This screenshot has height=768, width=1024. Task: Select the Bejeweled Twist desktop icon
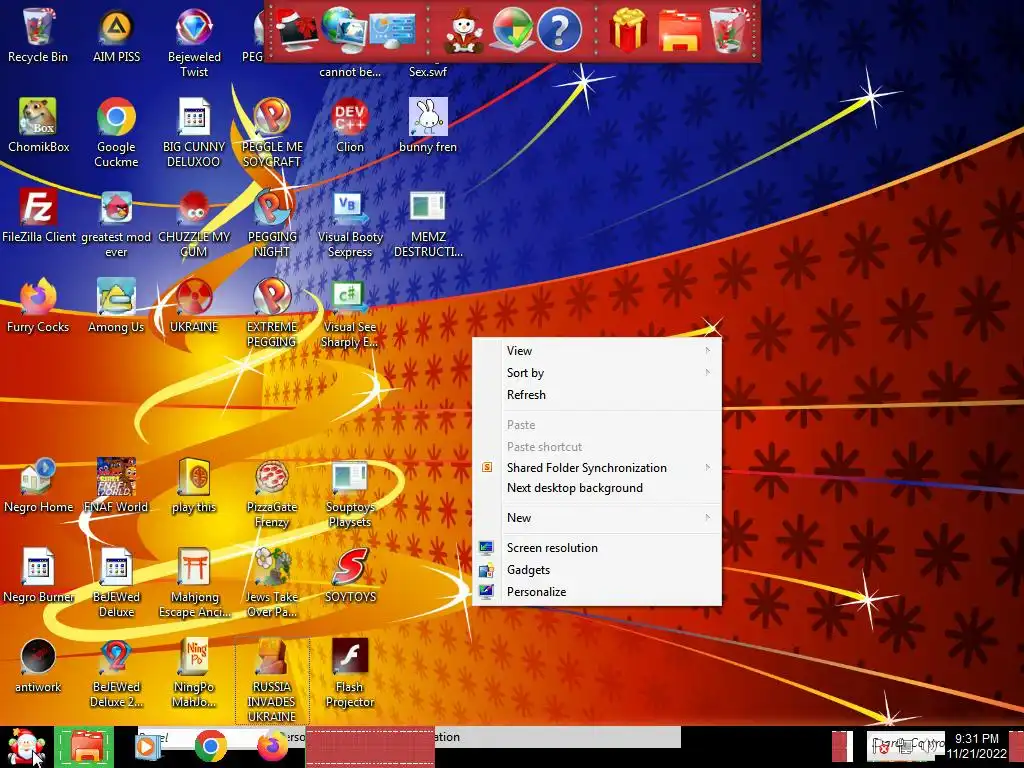click(x=194, y=43)
